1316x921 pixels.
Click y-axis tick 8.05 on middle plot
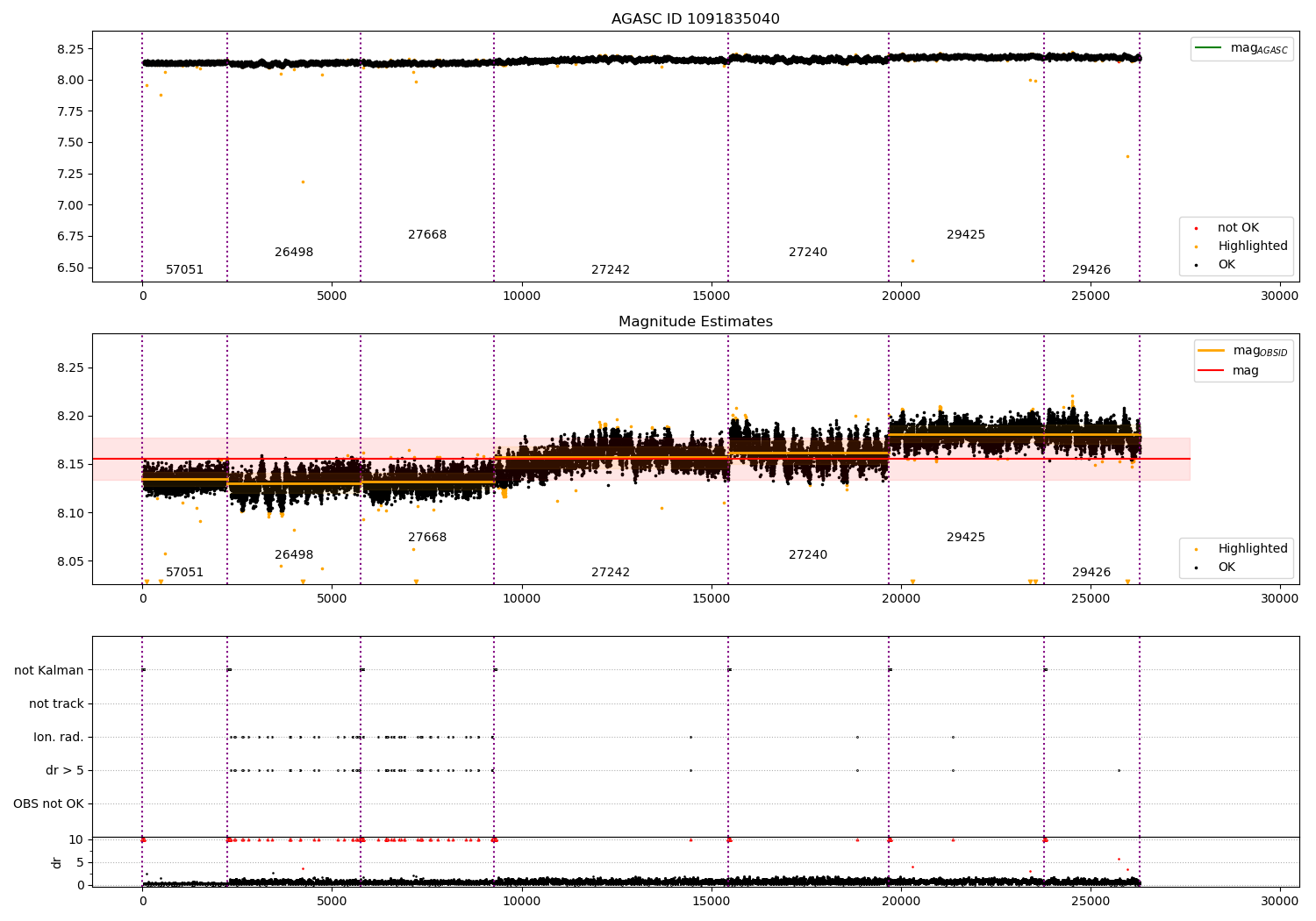point(70,562)
